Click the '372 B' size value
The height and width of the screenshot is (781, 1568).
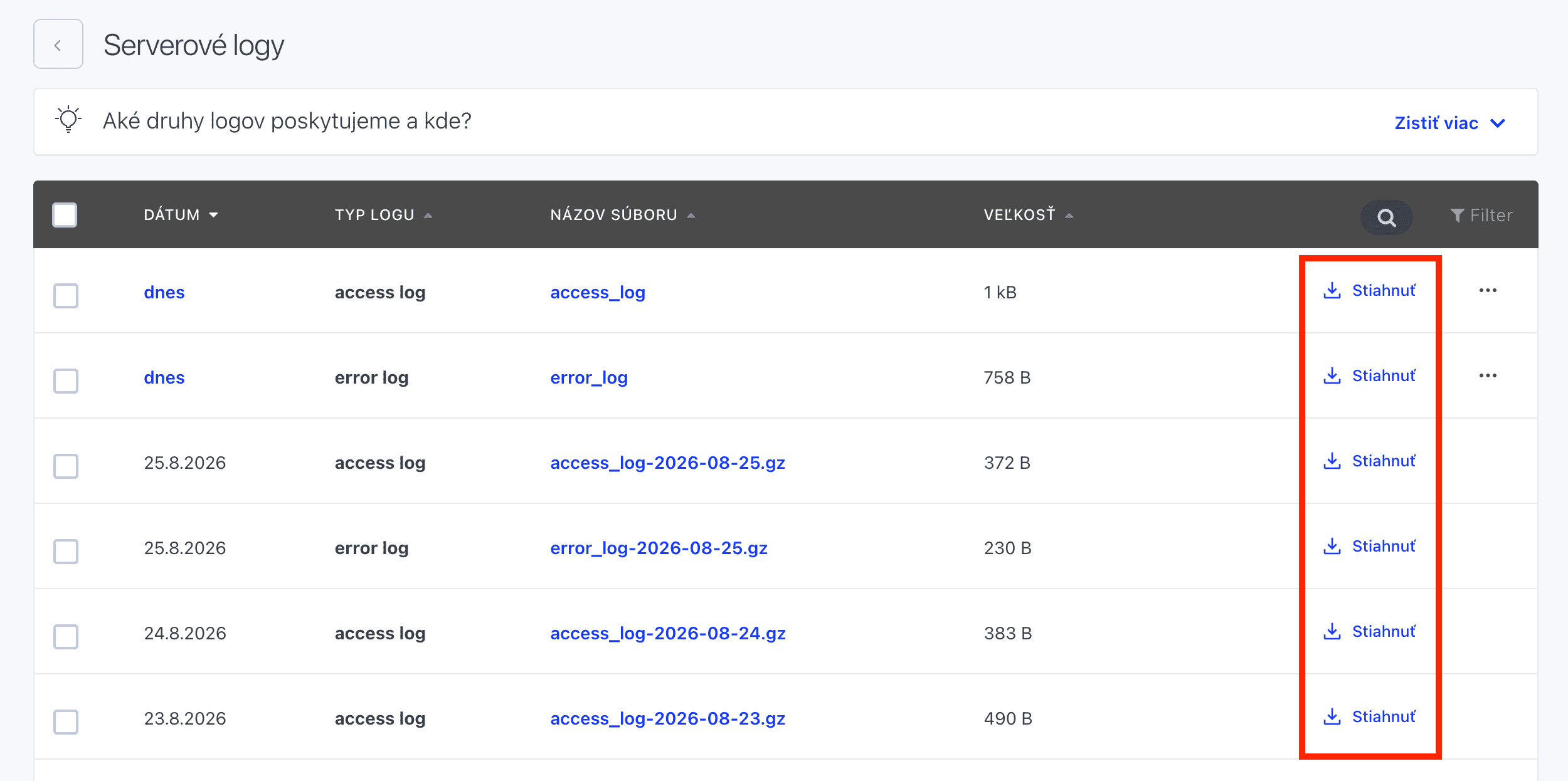(1007, 463)
